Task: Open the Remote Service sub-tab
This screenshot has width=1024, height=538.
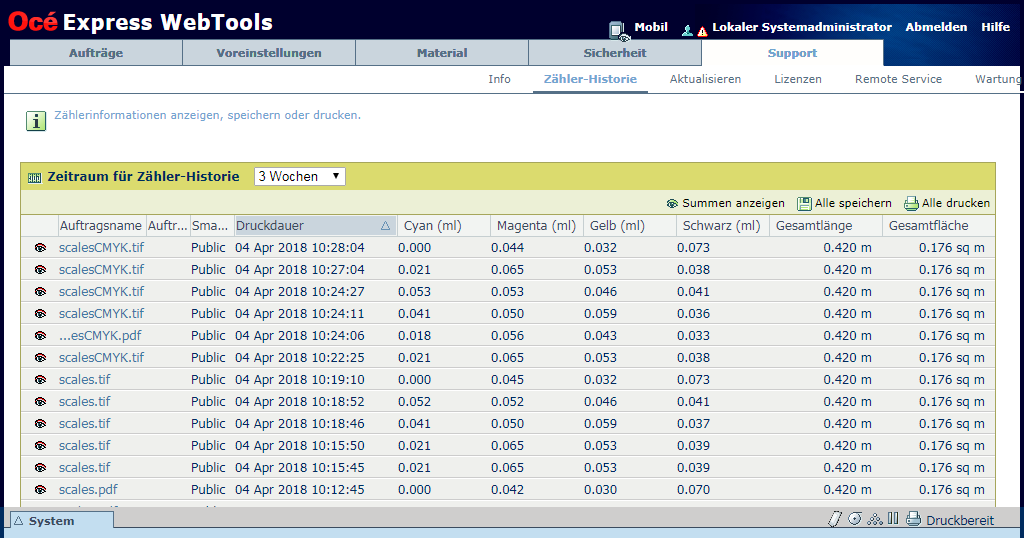Action: (x=899, y=79)
